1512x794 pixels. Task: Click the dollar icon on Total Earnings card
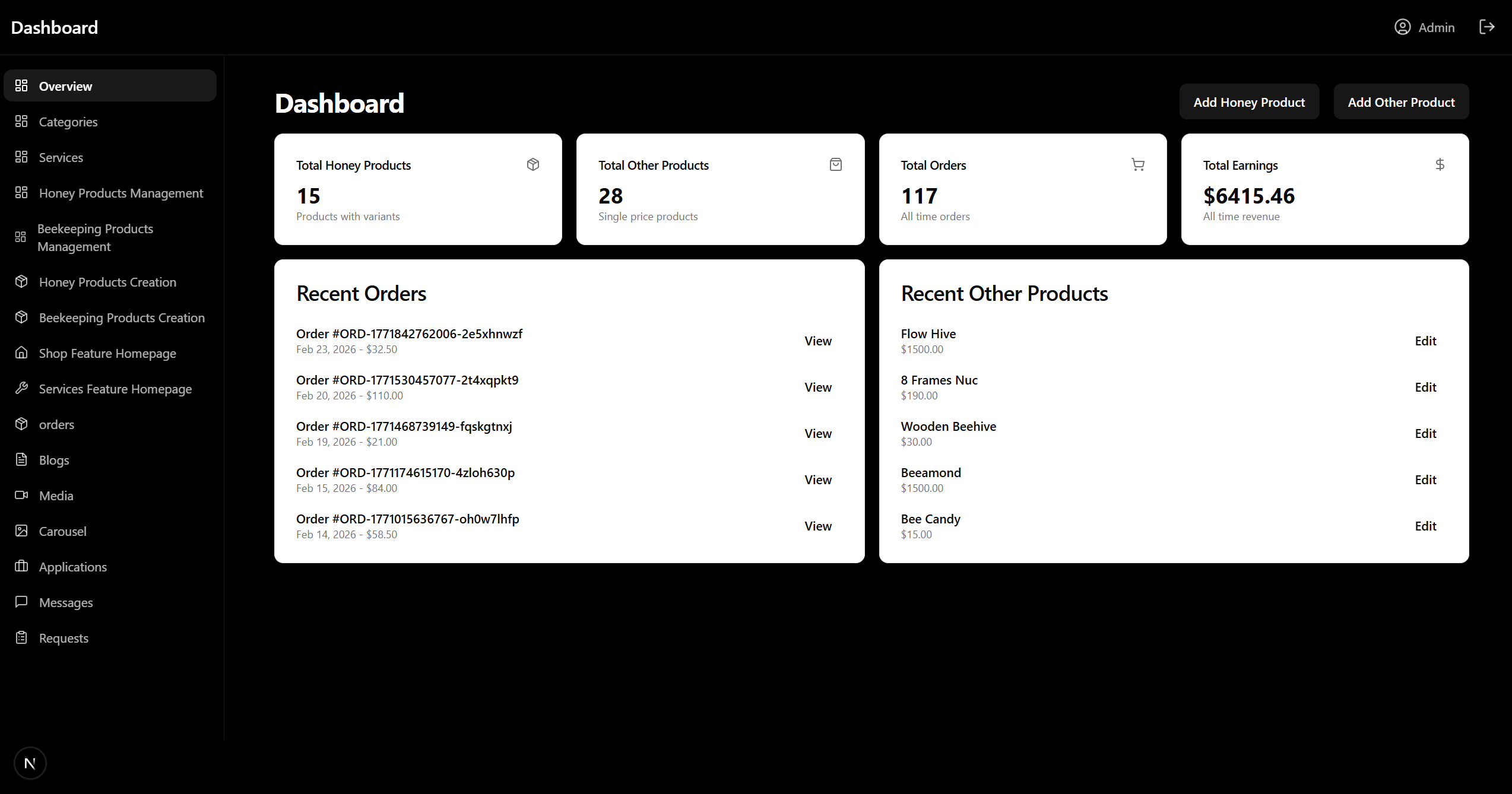1440,164
